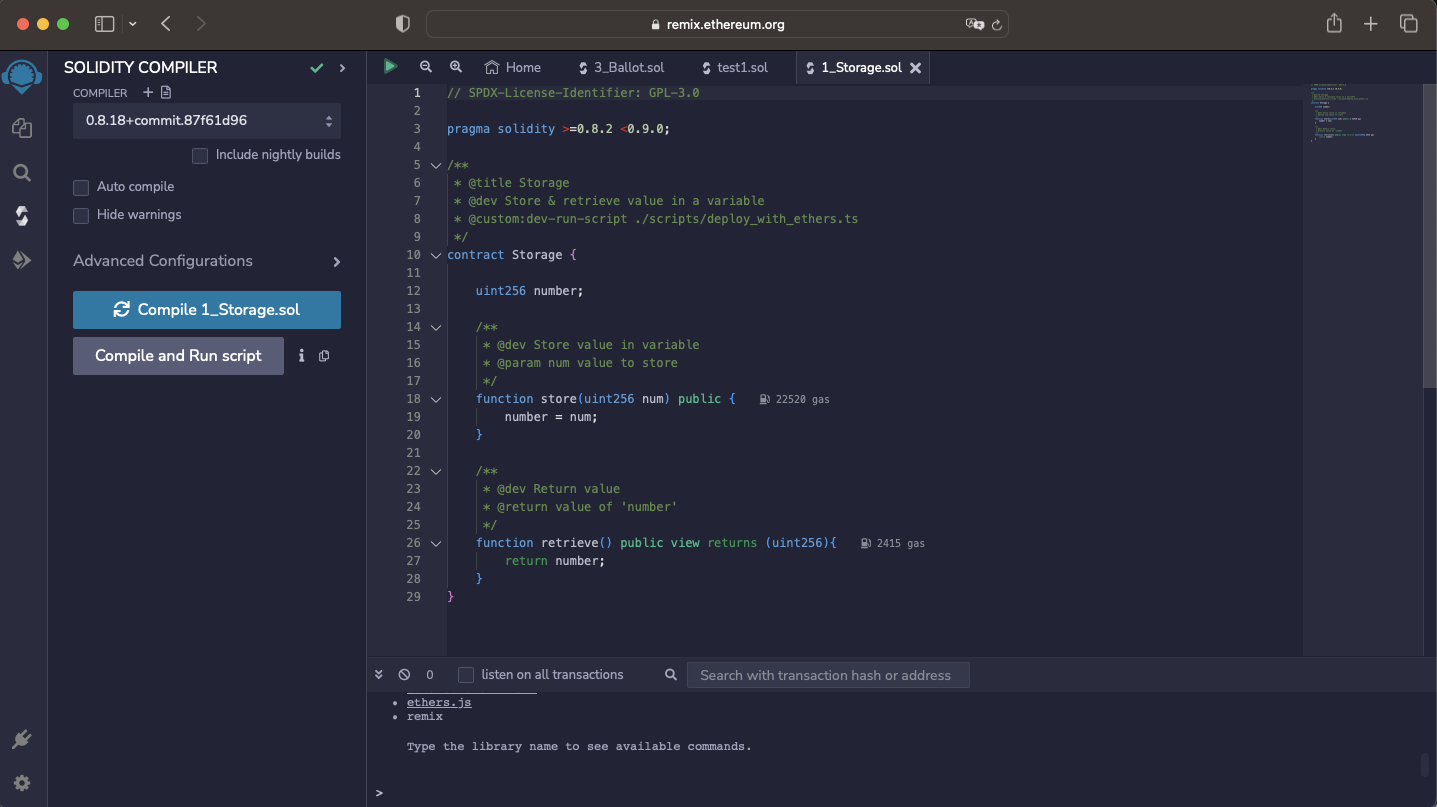Click the 'uint256 number;' code line
1437x807 pixels.
click(529, 291)
